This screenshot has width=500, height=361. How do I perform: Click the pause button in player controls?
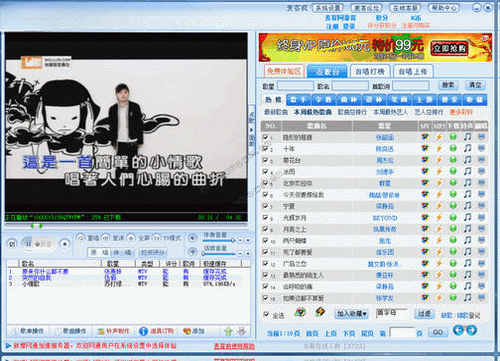(29, 244)
